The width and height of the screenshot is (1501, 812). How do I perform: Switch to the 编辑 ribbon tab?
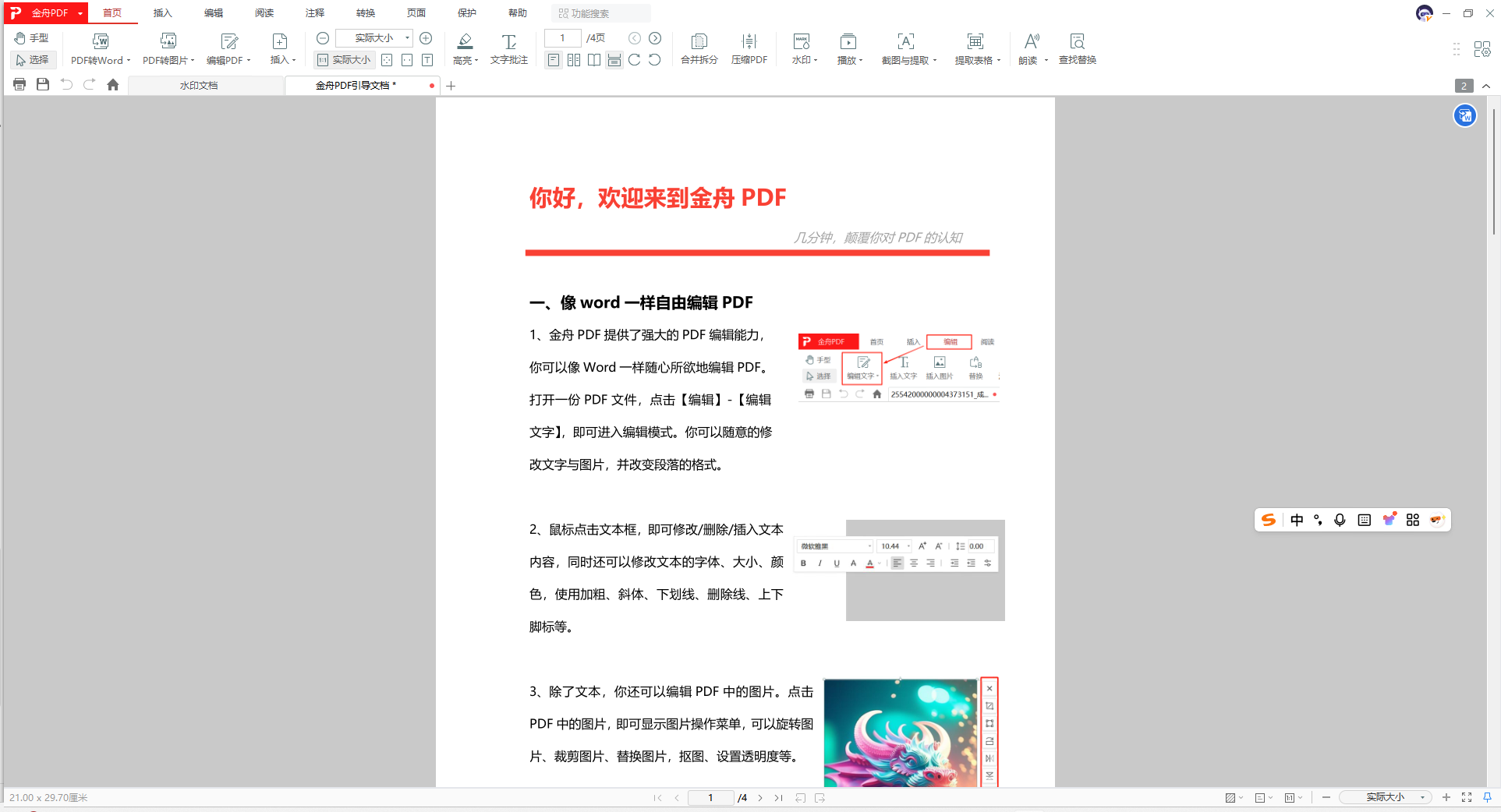213,13
